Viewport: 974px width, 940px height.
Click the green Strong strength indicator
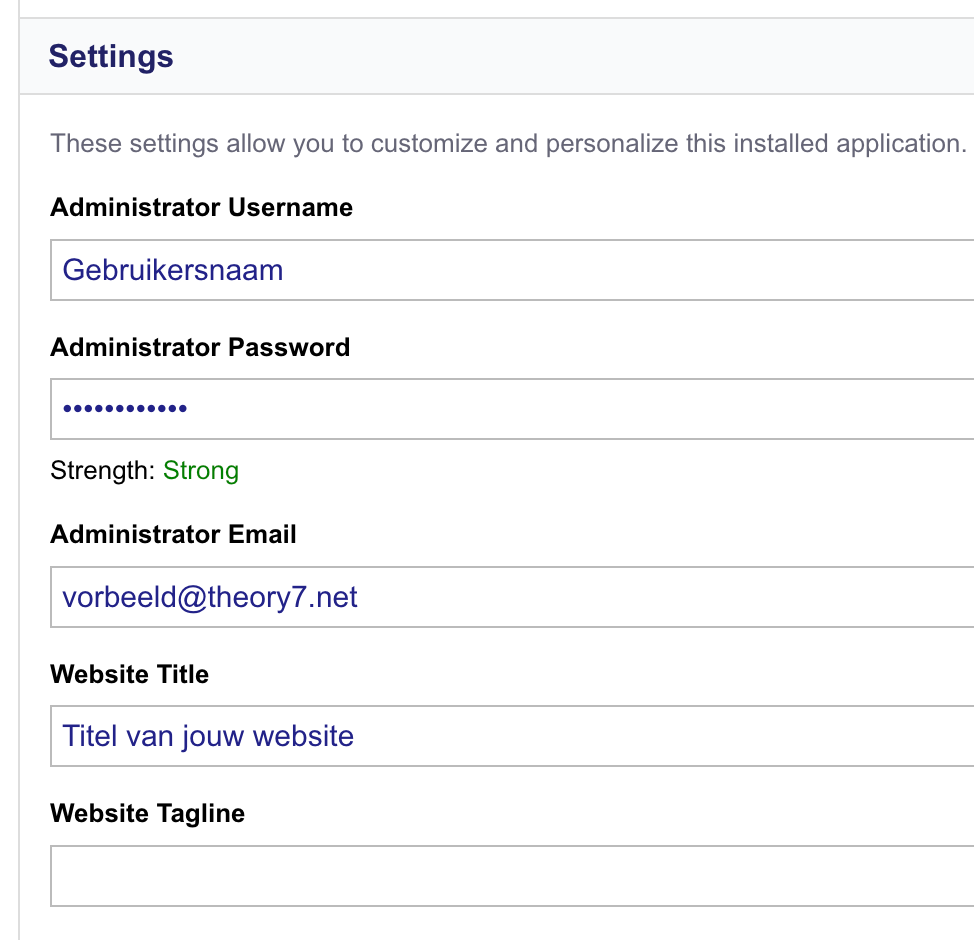[201, 470]
